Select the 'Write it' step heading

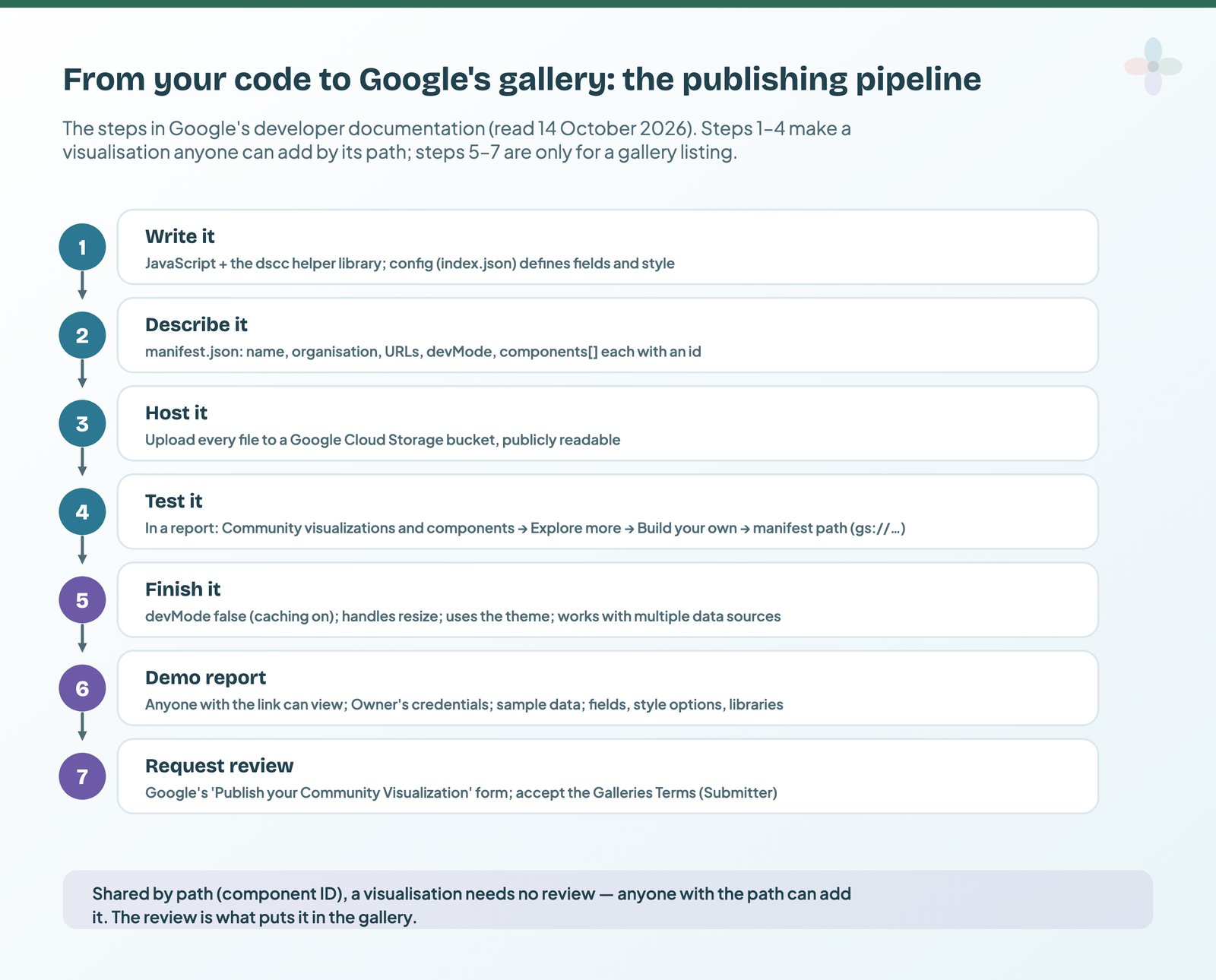pos(179,236)
